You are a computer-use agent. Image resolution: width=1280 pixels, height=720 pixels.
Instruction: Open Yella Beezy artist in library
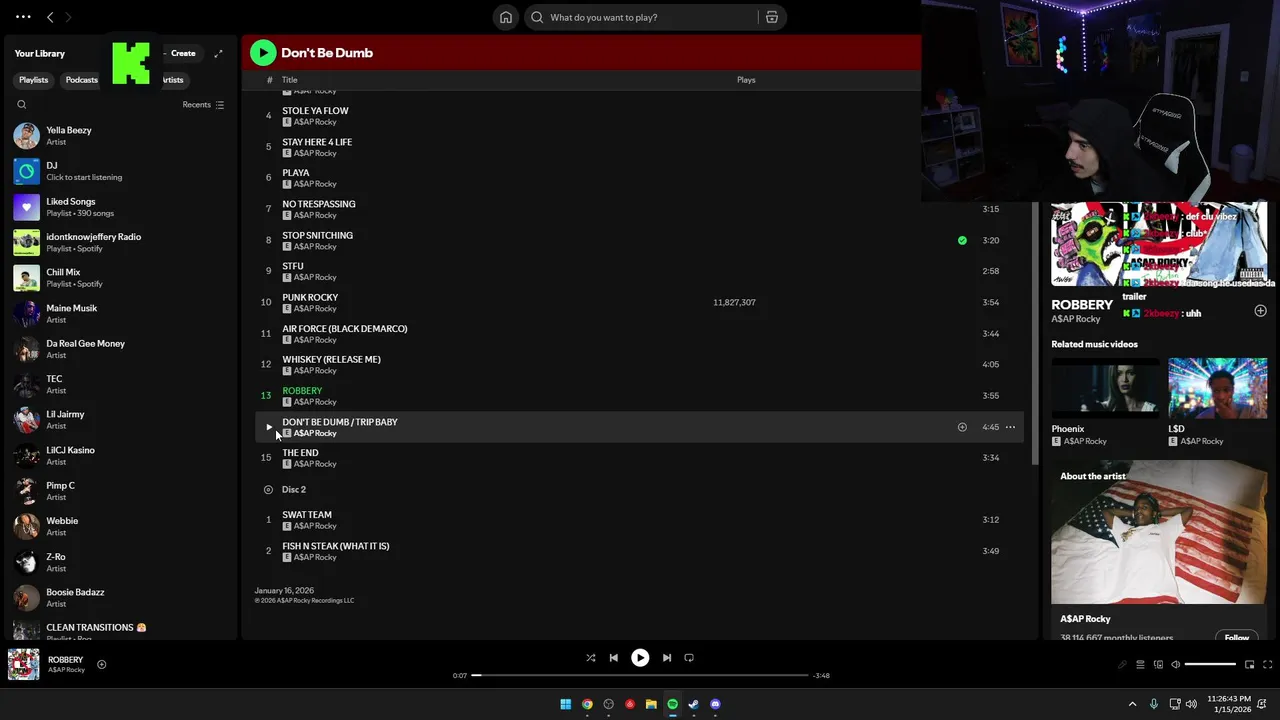(x=120, y=136)
